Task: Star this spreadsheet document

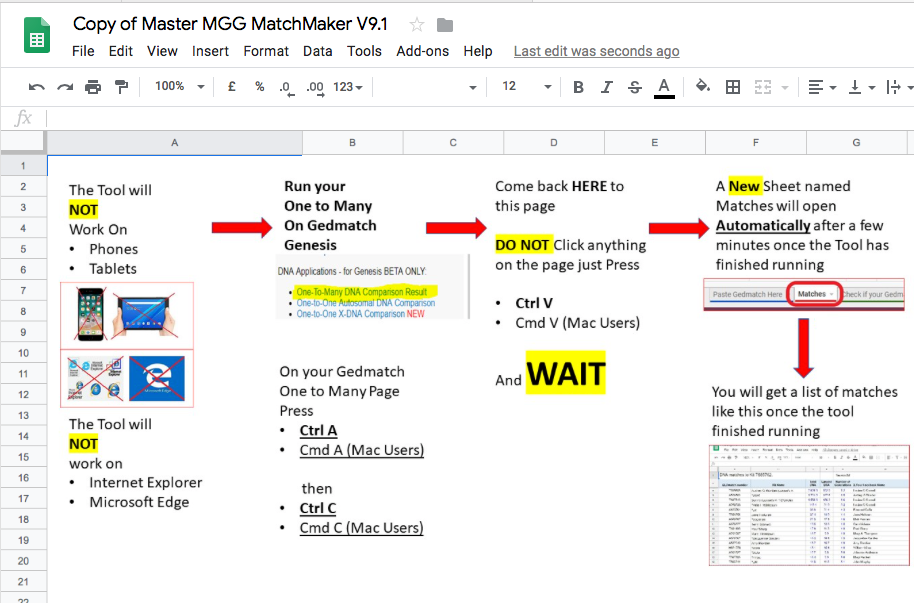Action: click(416, 24)
